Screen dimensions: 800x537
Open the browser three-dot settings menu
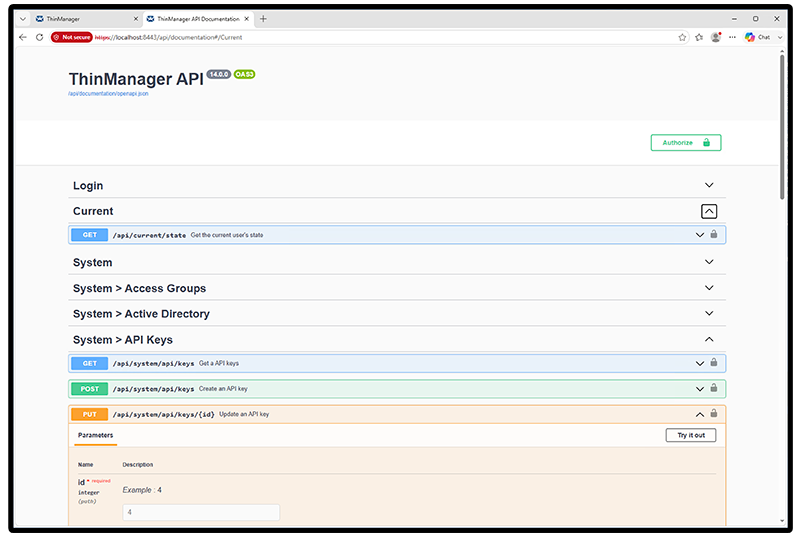(732, 37)
